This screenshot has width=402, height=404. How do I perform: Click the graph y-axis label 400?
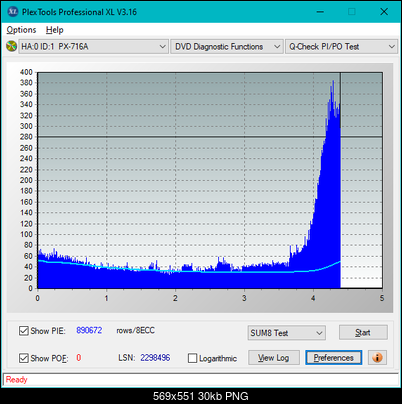click(26, 72)
